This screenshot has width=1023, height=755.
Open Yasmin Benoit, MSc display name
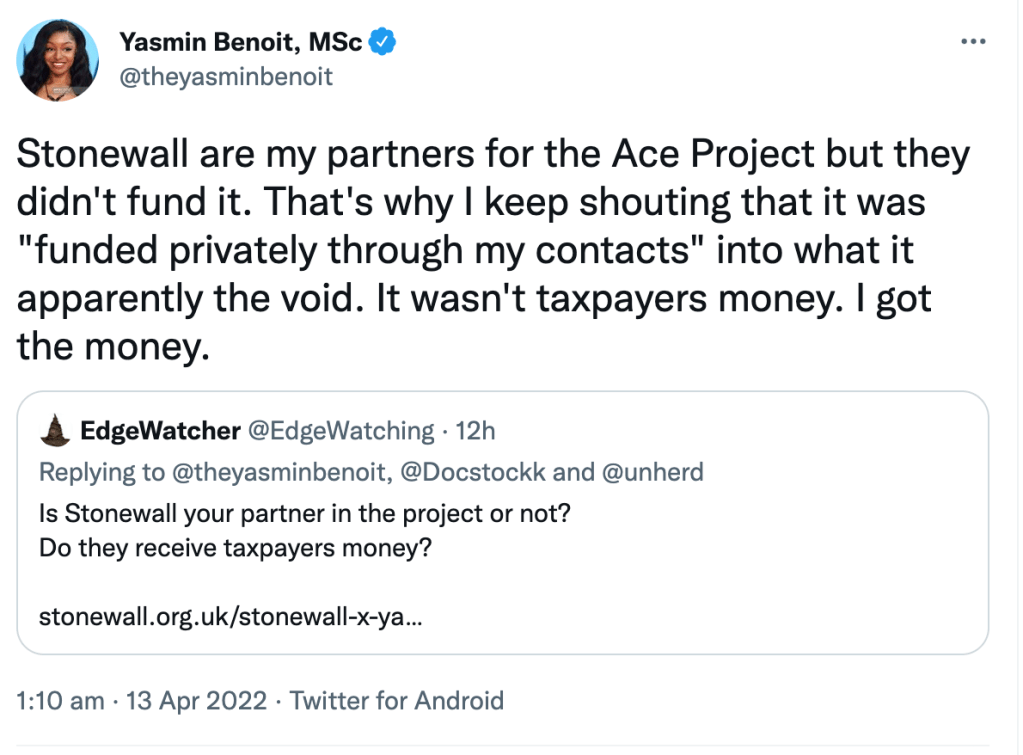pyautogui.click(x=240, y=42)
